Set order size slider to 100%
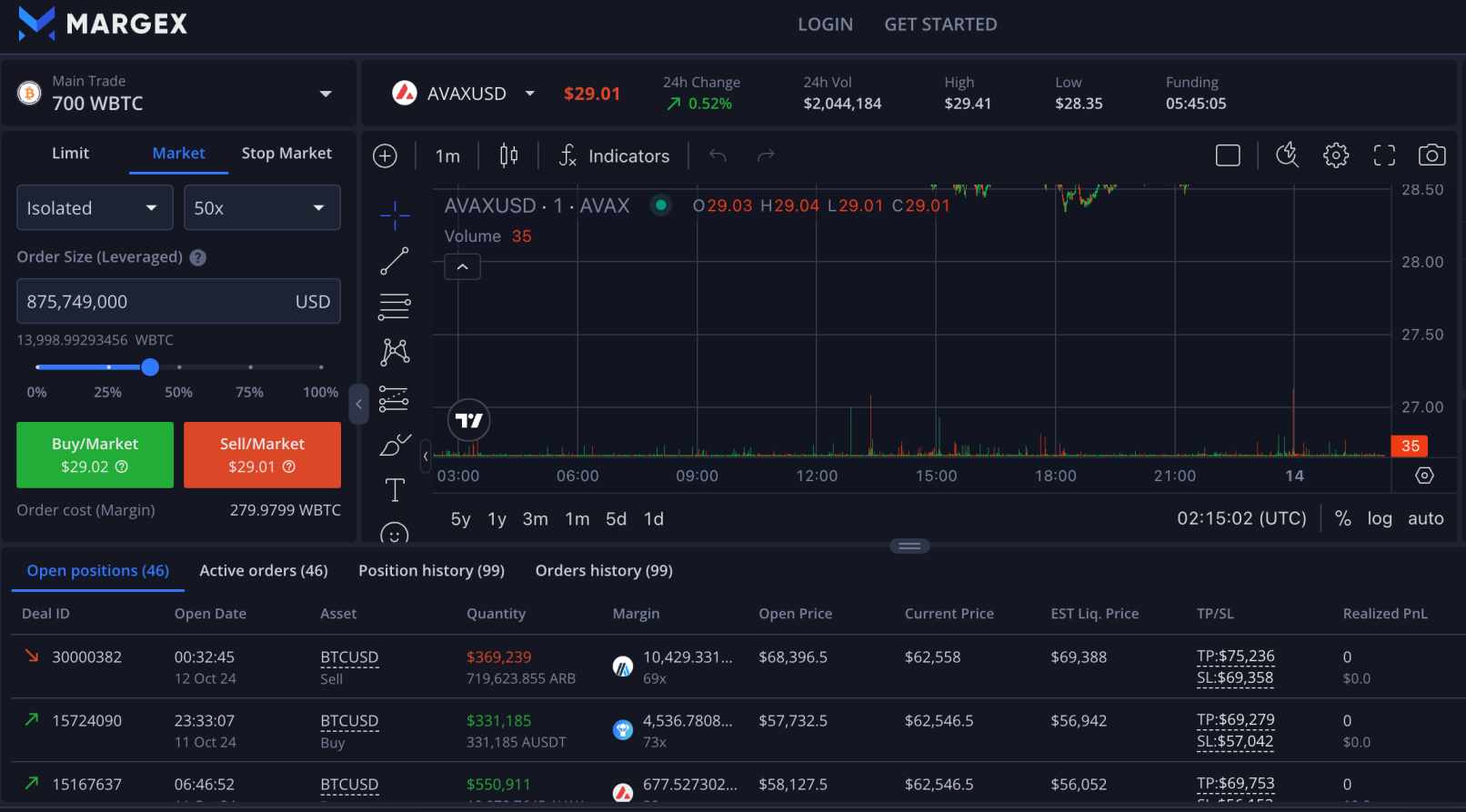 coord(321,367)
